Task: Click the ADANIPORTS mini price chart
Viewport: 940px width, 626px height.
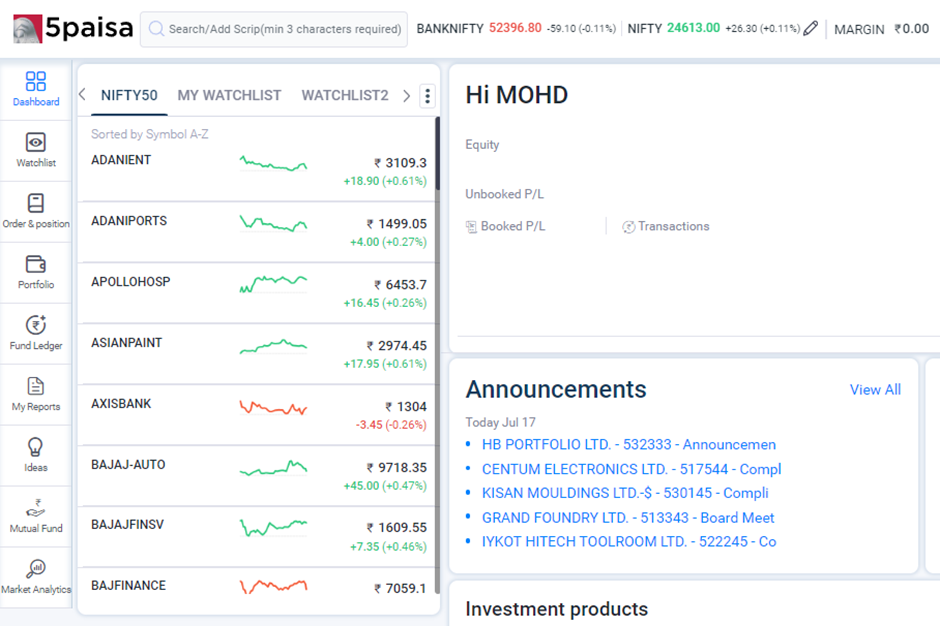Action: point(273,224)
